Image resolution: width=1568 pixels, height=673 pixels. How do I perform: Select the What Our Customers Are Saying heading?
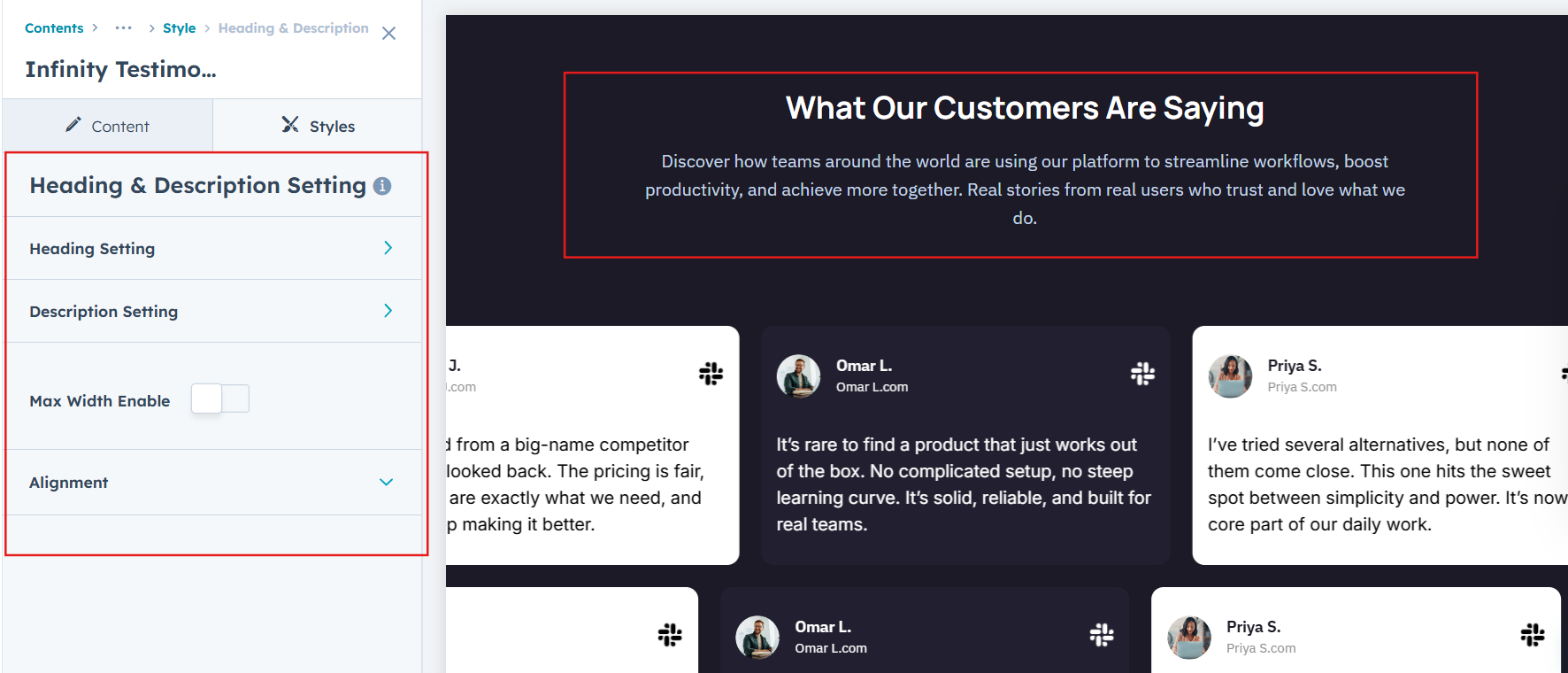tap(1024, 108)
